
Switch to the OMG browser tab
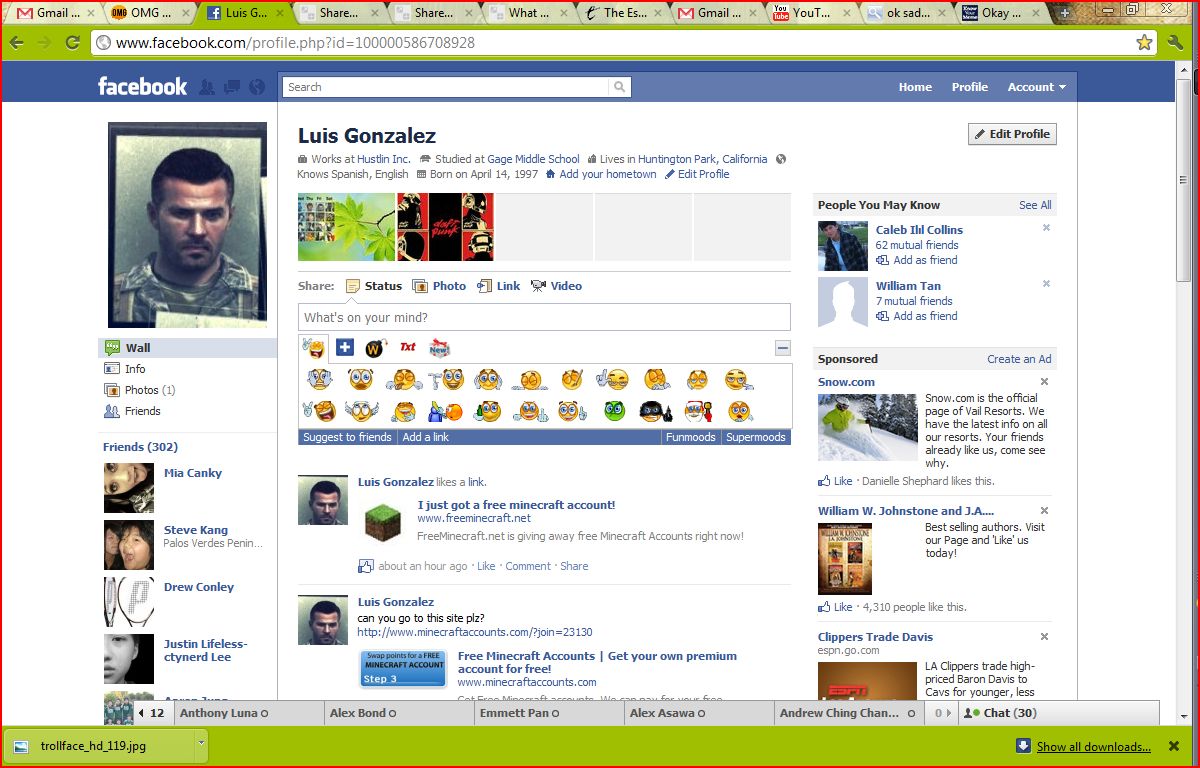click(150, 13)
